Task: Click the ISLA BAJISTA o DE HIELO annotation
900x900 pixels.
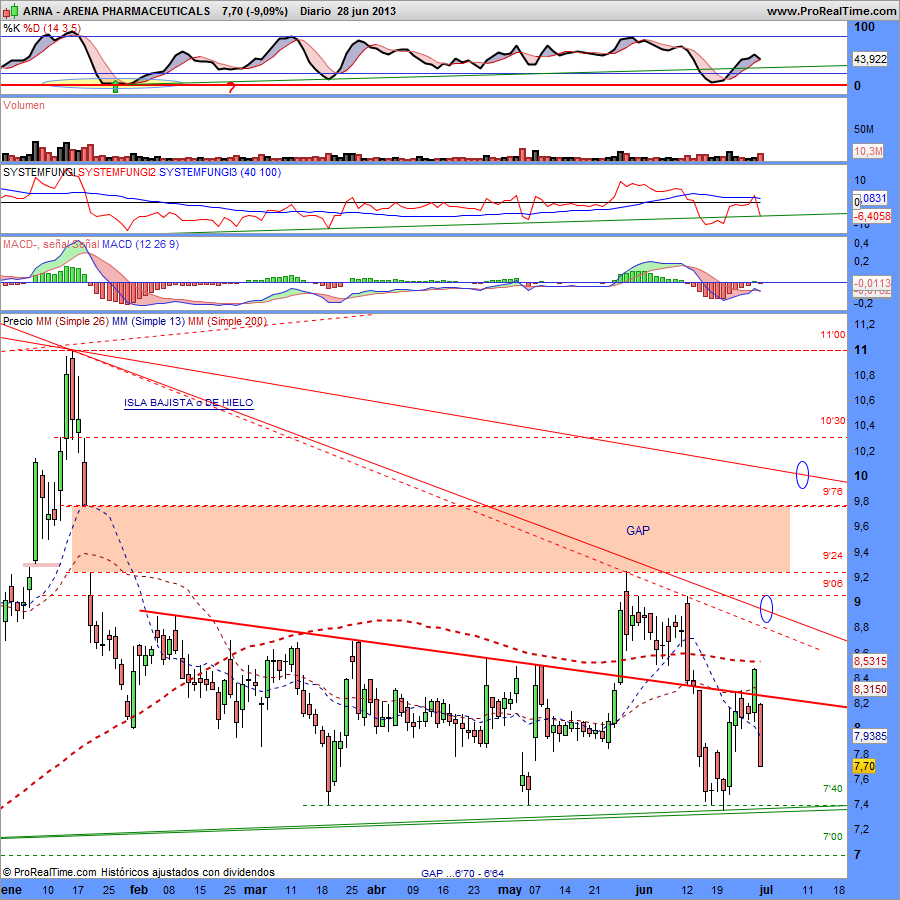Action: 188,403
